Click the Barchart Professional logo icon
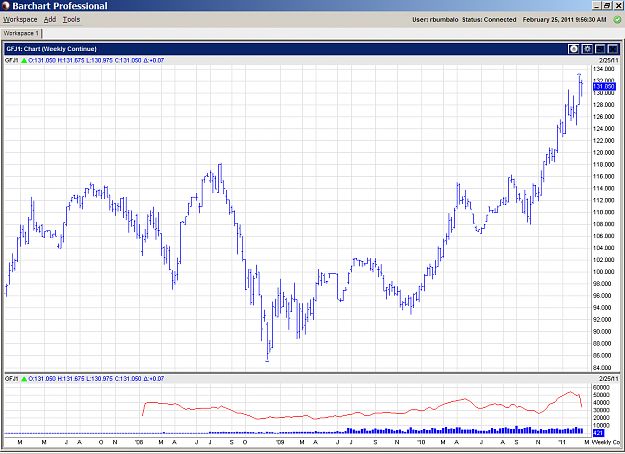This screenshot has width=625, height=454. [6, 6]
